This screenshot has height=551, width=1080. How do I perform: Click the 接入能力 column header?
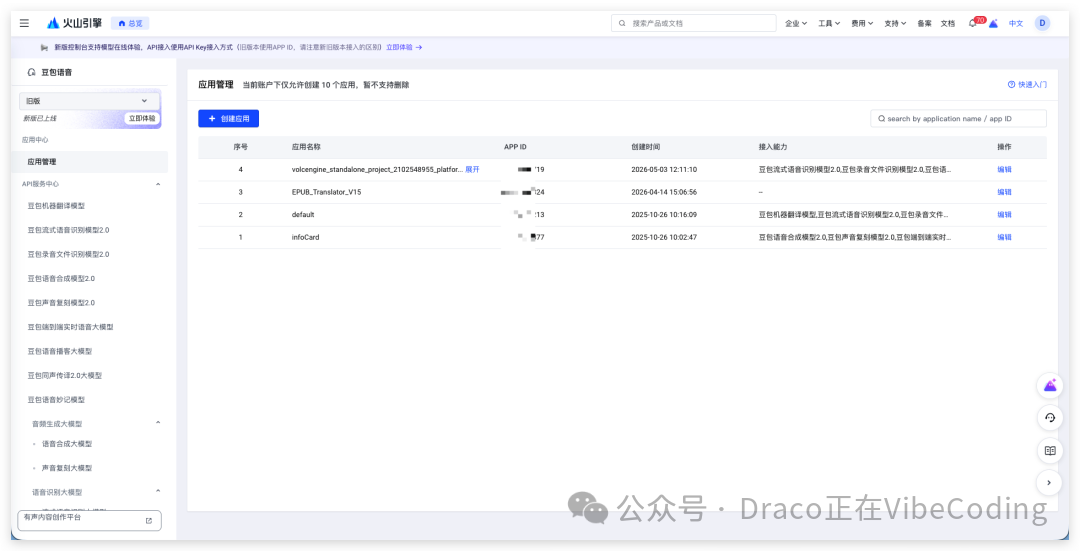tap(773, 147)
